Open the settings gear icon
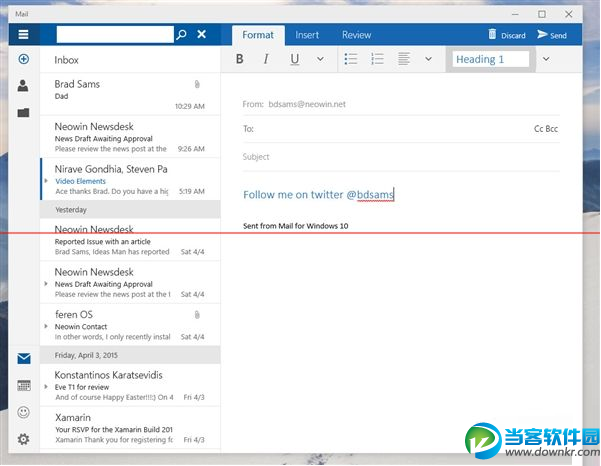 click(x=23, y=439)
